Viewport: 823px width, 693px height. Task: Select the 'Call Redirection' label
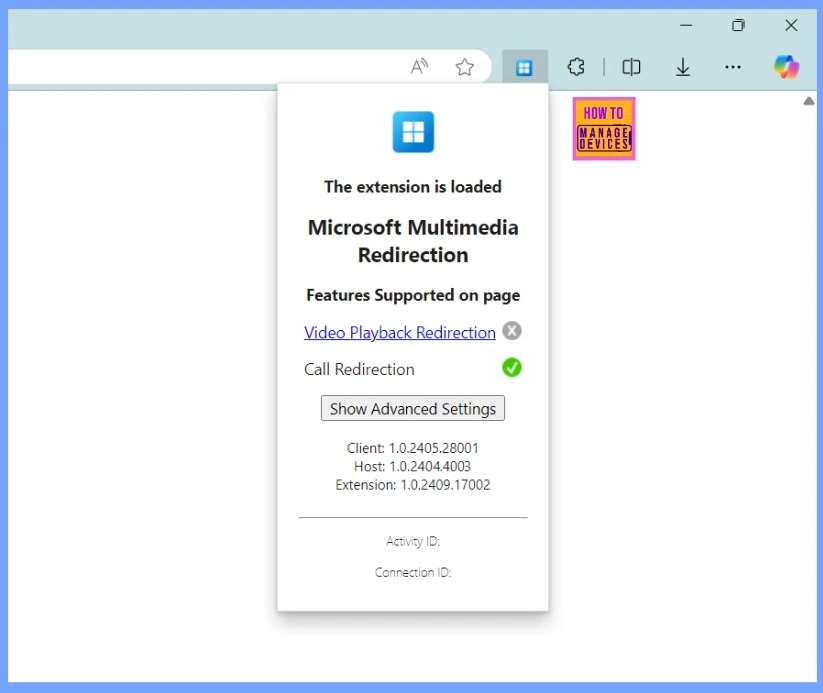click(359, 369)
